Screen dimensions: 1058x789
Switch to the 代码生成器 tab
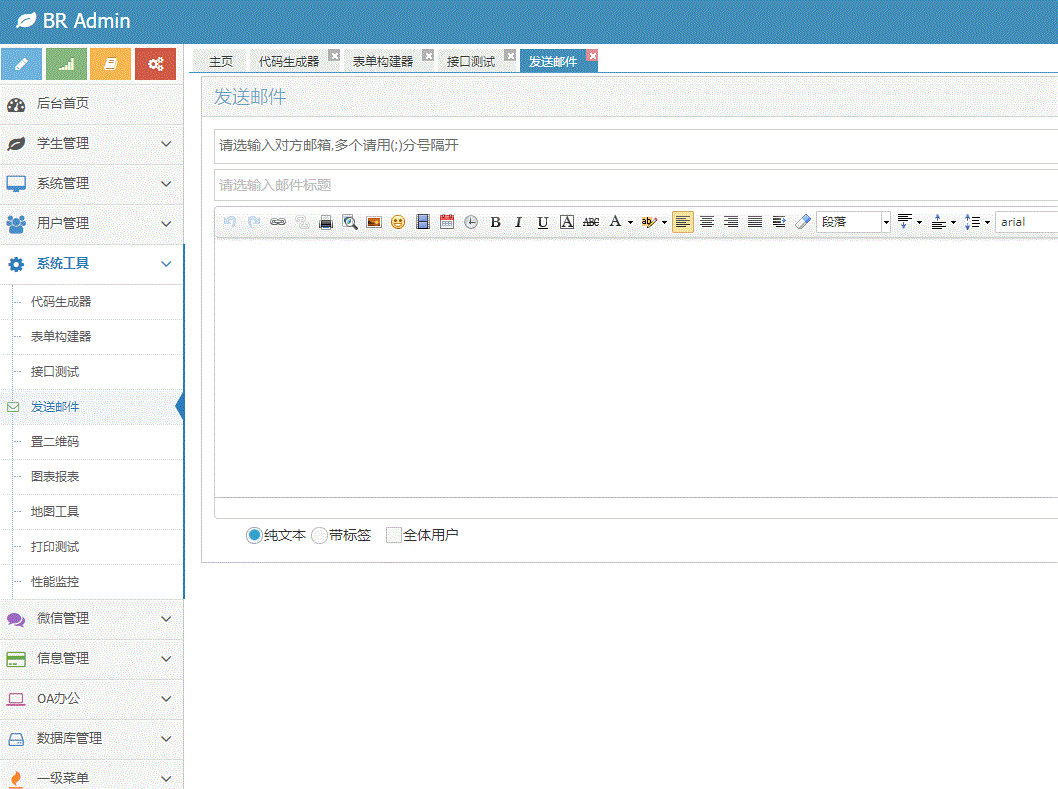(x=289, y=61)
